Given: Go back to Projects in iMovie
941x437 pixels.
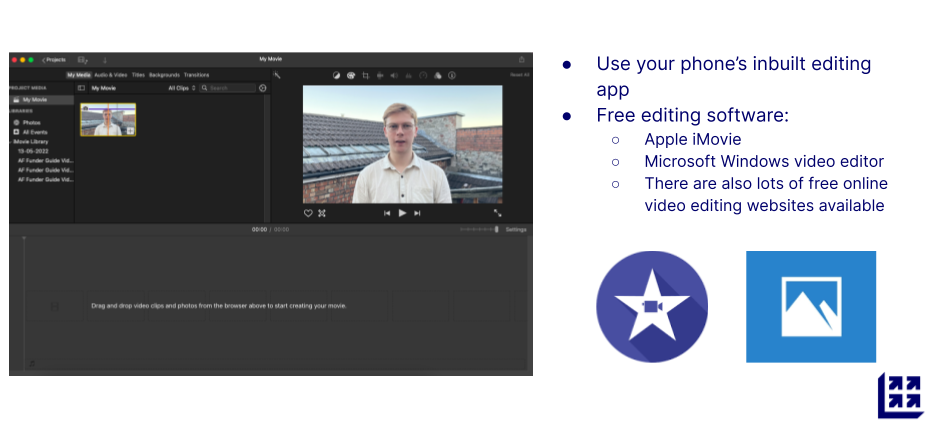Looking at the screenshot, I should (54, 60).
